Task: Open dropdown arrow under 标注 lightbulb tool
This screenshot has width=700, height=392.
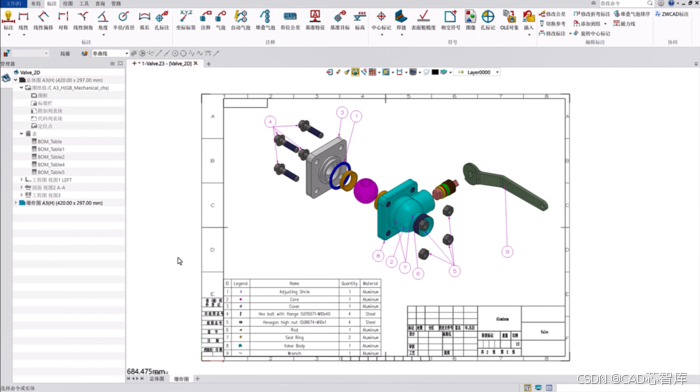Action: click(x=8, y=35)
